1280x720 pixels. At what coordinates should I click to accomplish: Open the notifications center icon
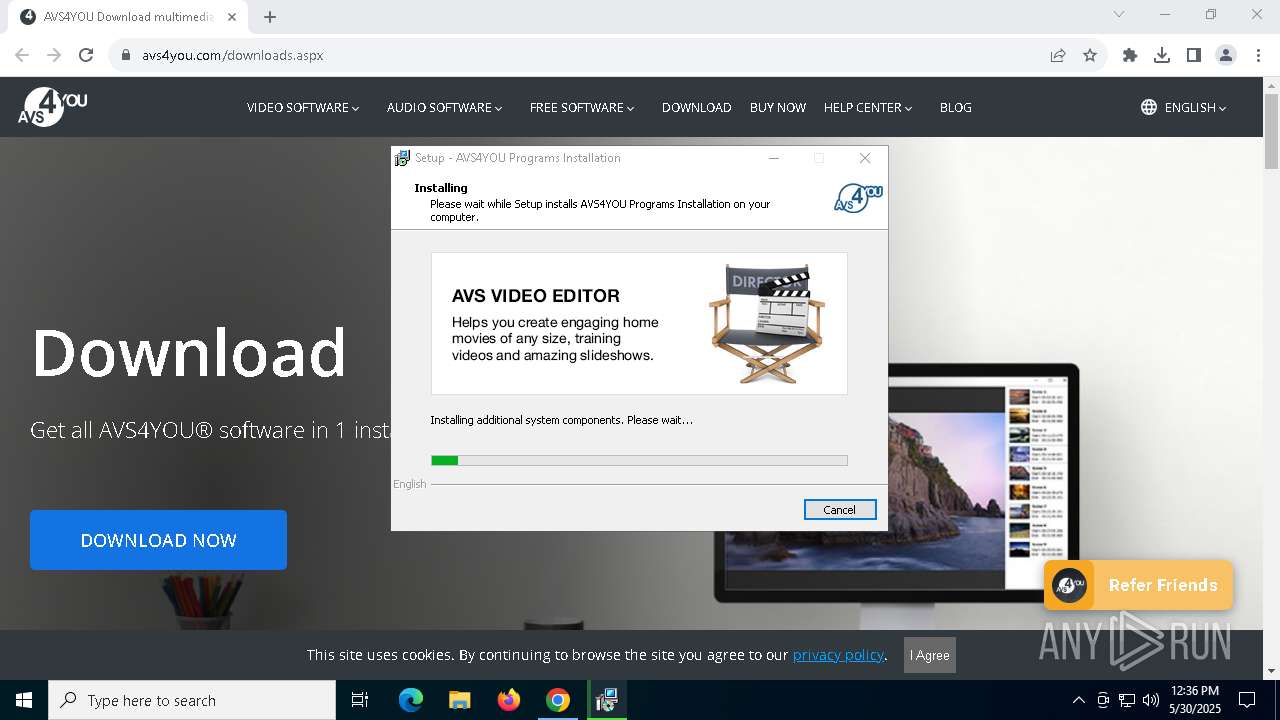click(1247, 700)
